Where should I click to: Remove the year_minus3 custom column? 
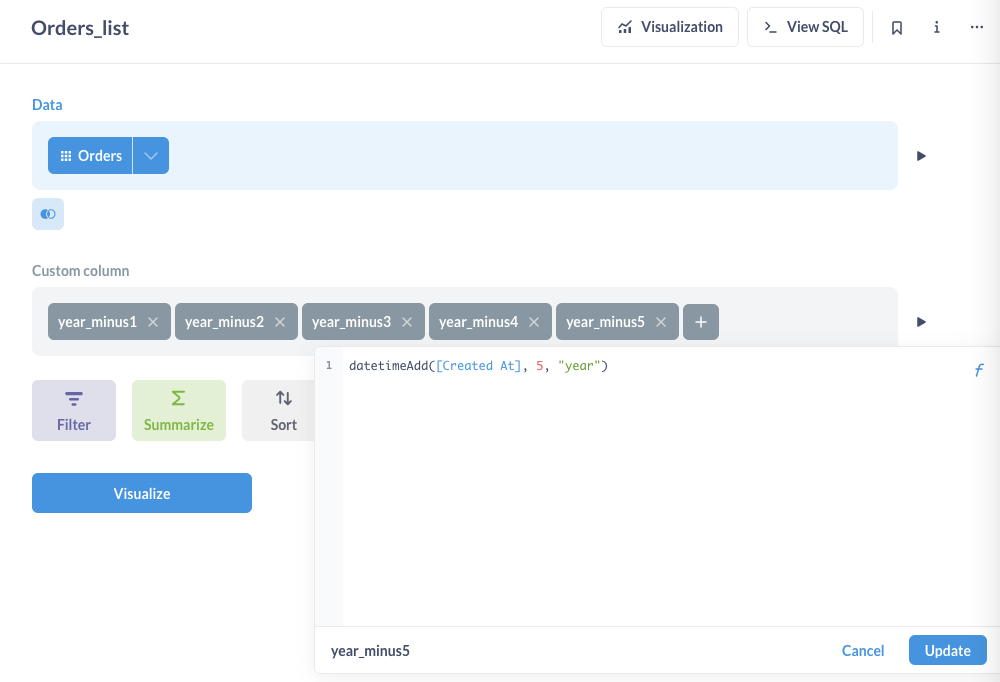point(407,322)
